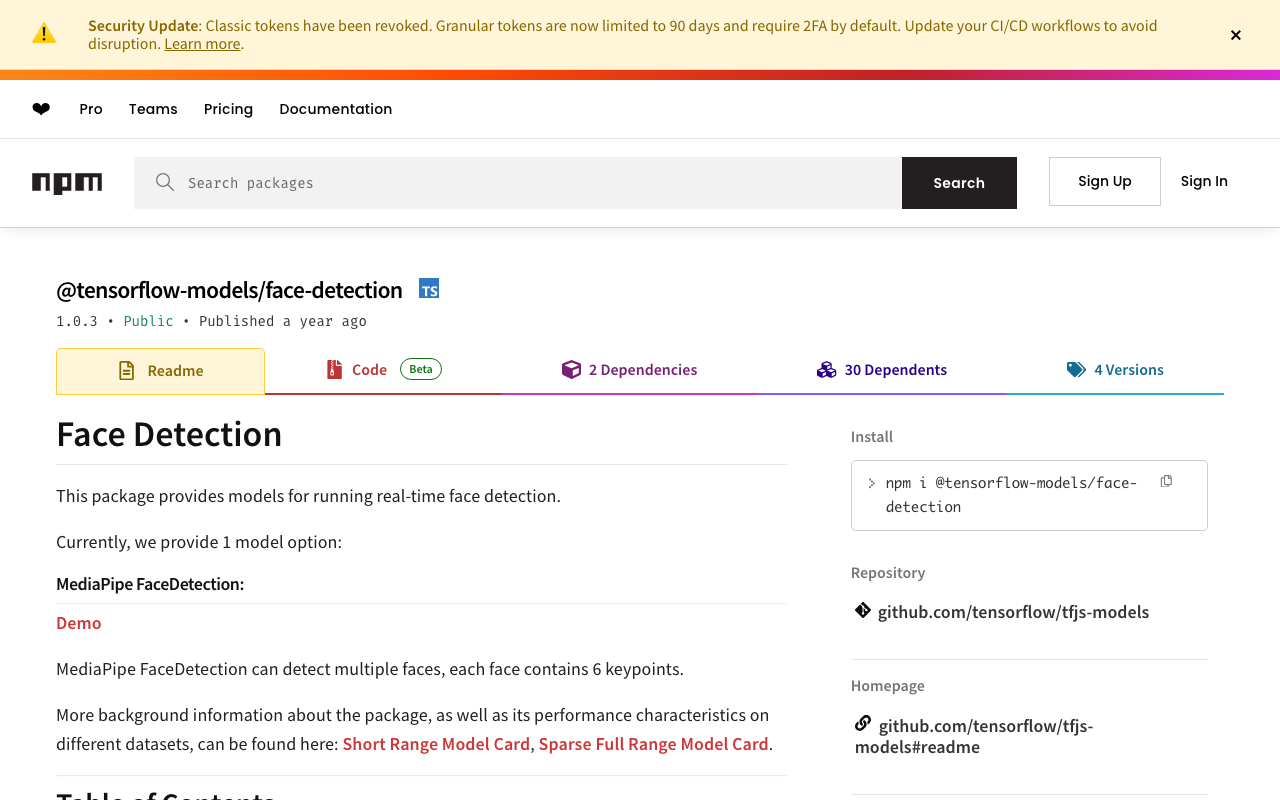
Task: Open the 2 Dependencies tab
Action: tap(630, 370)
